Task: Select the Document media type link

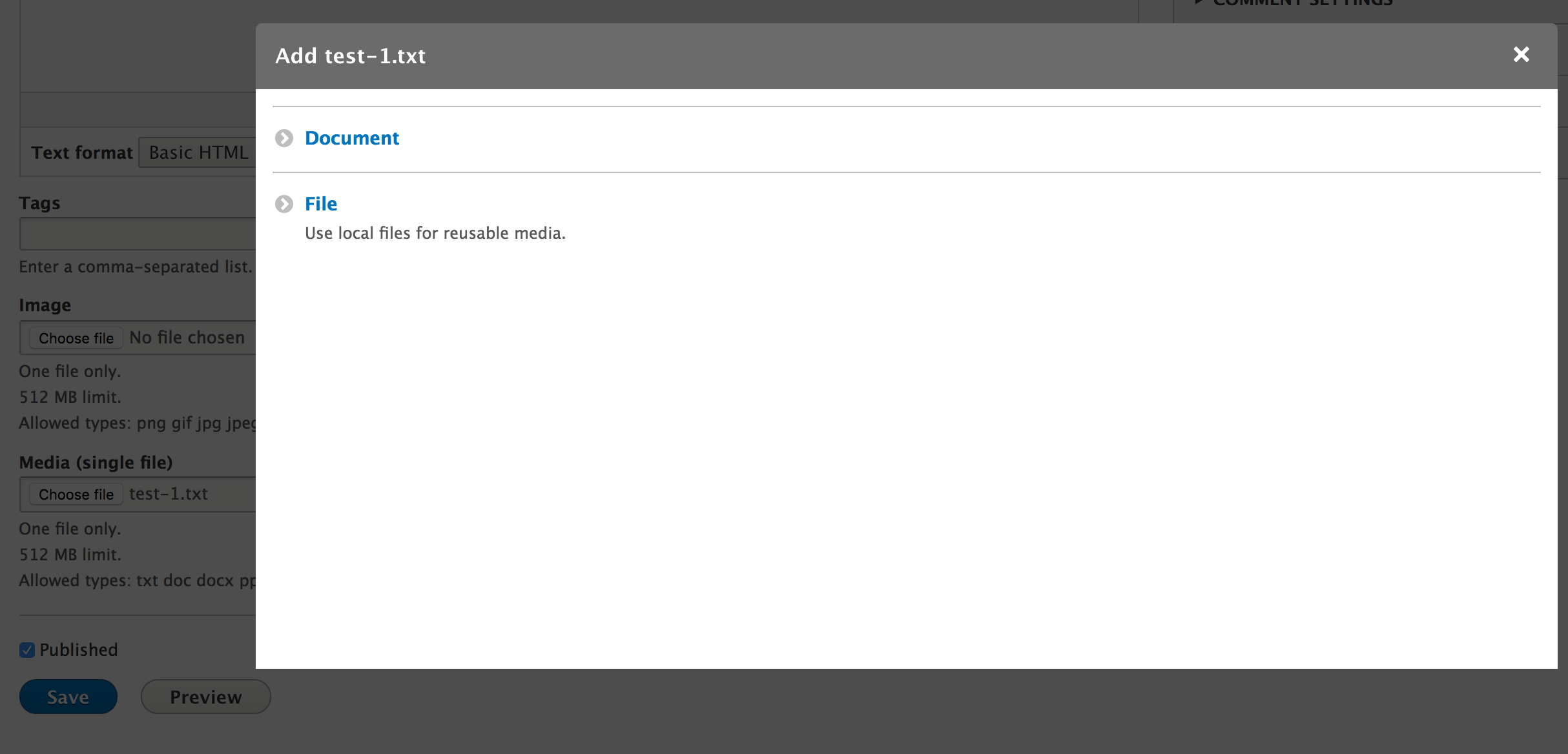Action: pos(352,138)
